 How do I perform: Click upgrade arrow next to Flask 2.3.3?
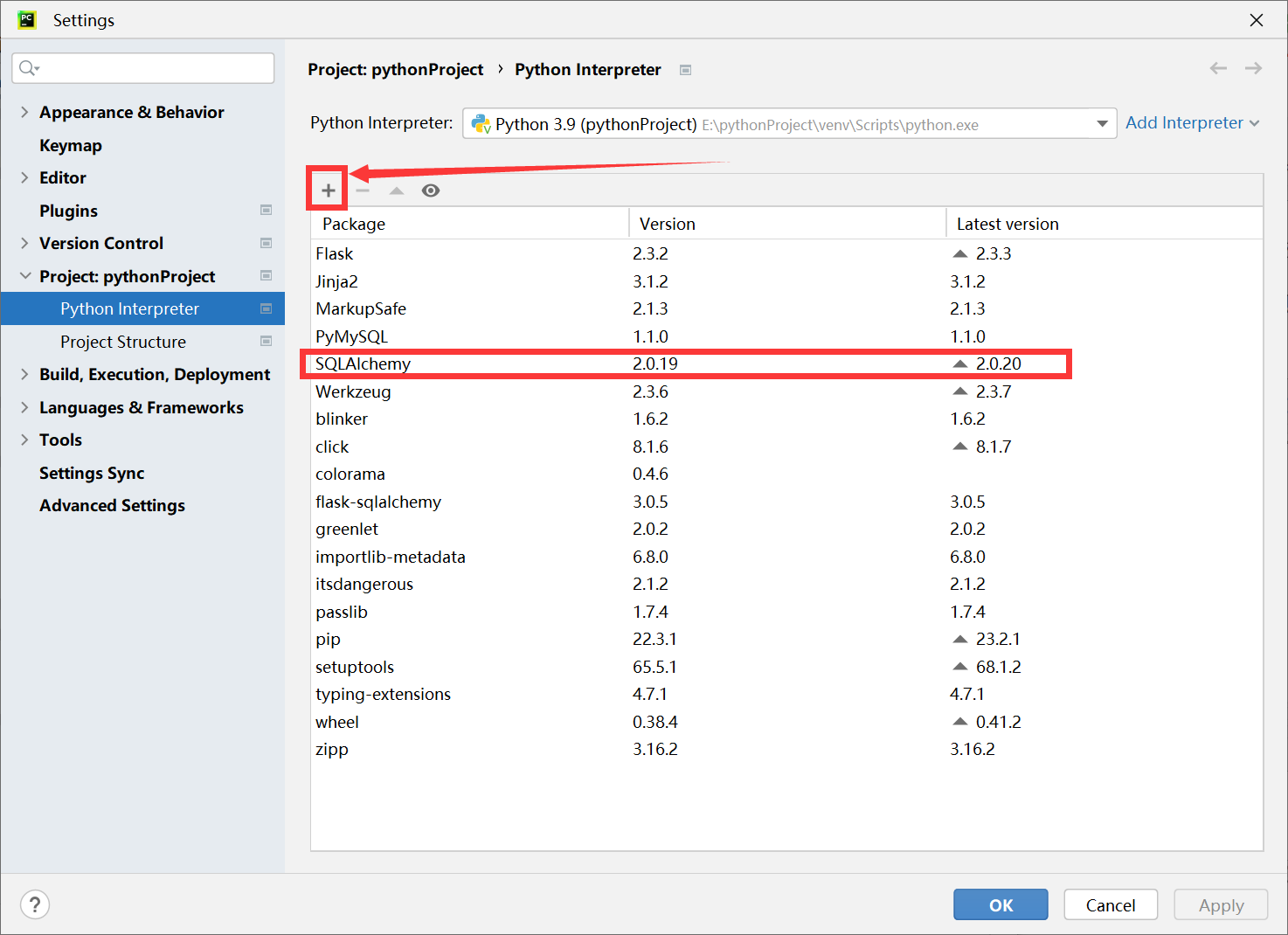click(x=960, y=253)
